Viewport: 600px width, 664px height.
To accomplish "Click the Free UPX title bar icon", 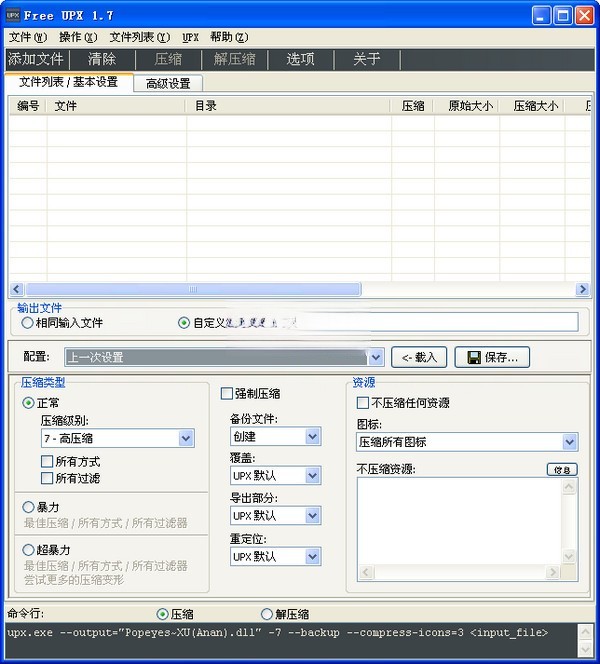I will pyautogui.click(x=13, y=16).
